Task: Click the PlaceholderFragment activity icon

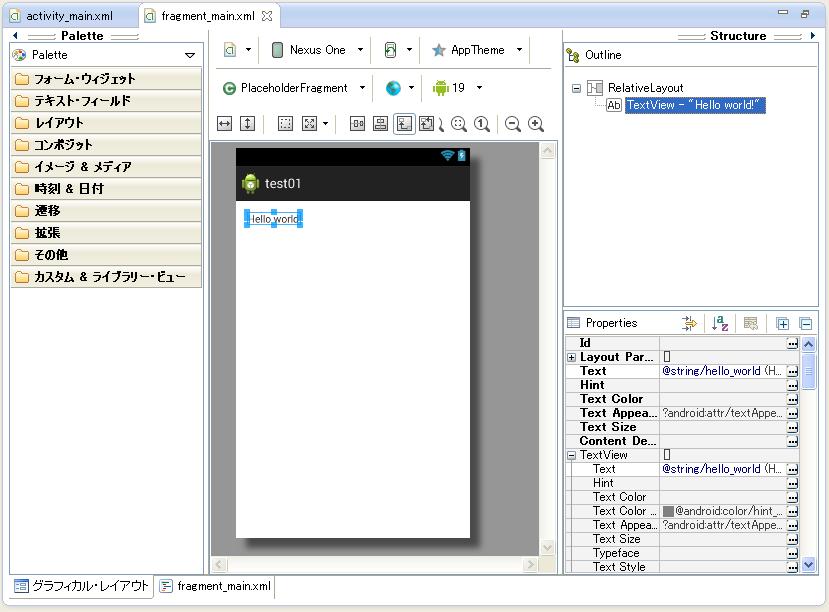Action: [229, 88]
